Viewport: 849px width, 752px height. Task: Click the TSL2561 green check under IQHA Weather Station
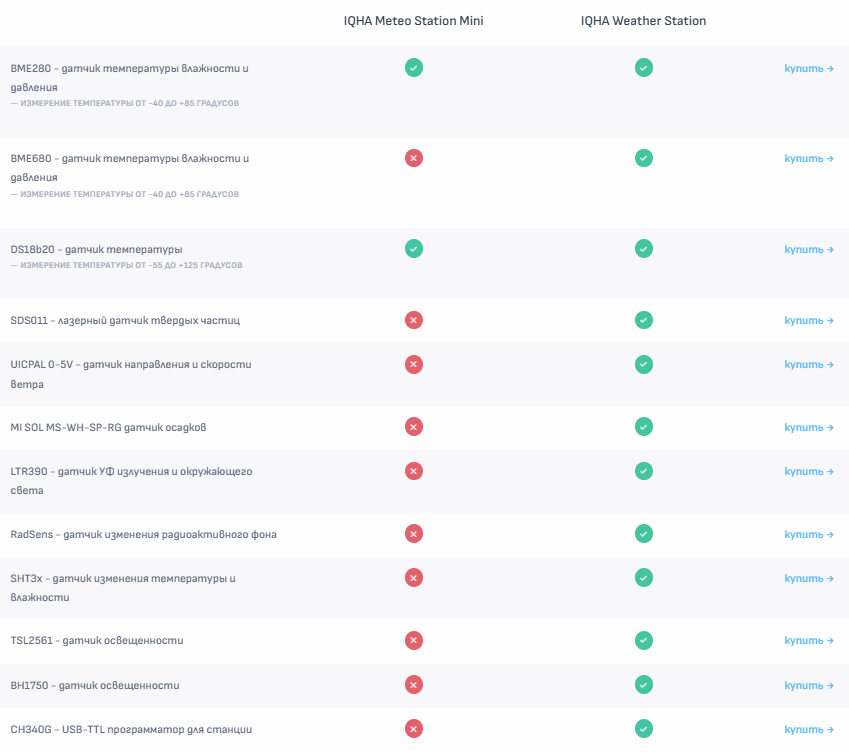(644, 640)
